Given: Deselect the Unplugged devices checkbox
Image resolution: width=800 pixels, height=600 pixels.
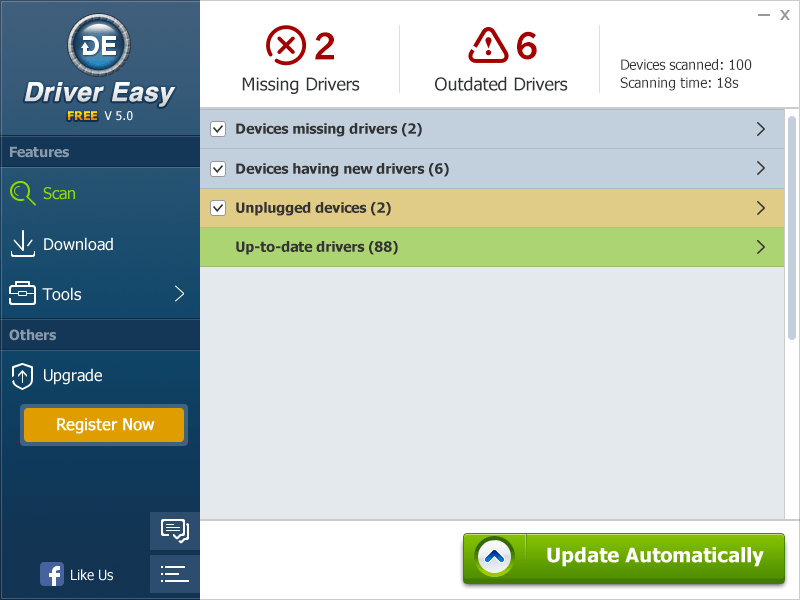Looking at the screenshot, I should point(218,208).
